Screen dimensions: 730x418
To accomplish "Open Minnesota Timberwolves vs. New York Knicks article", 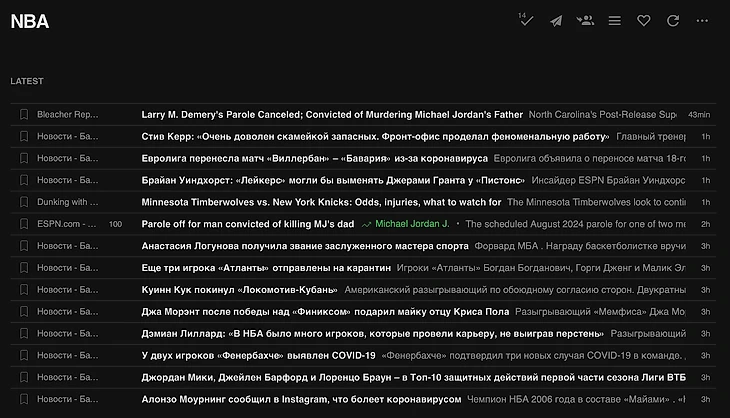I will pyautogui.click(x=321, y=202).
